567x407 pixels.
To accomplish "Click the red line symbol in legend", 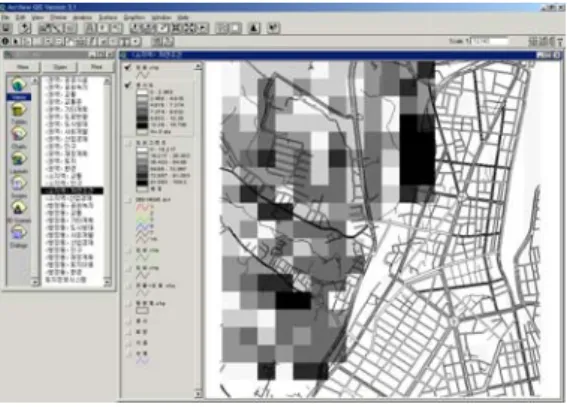I will coord(142,207).
